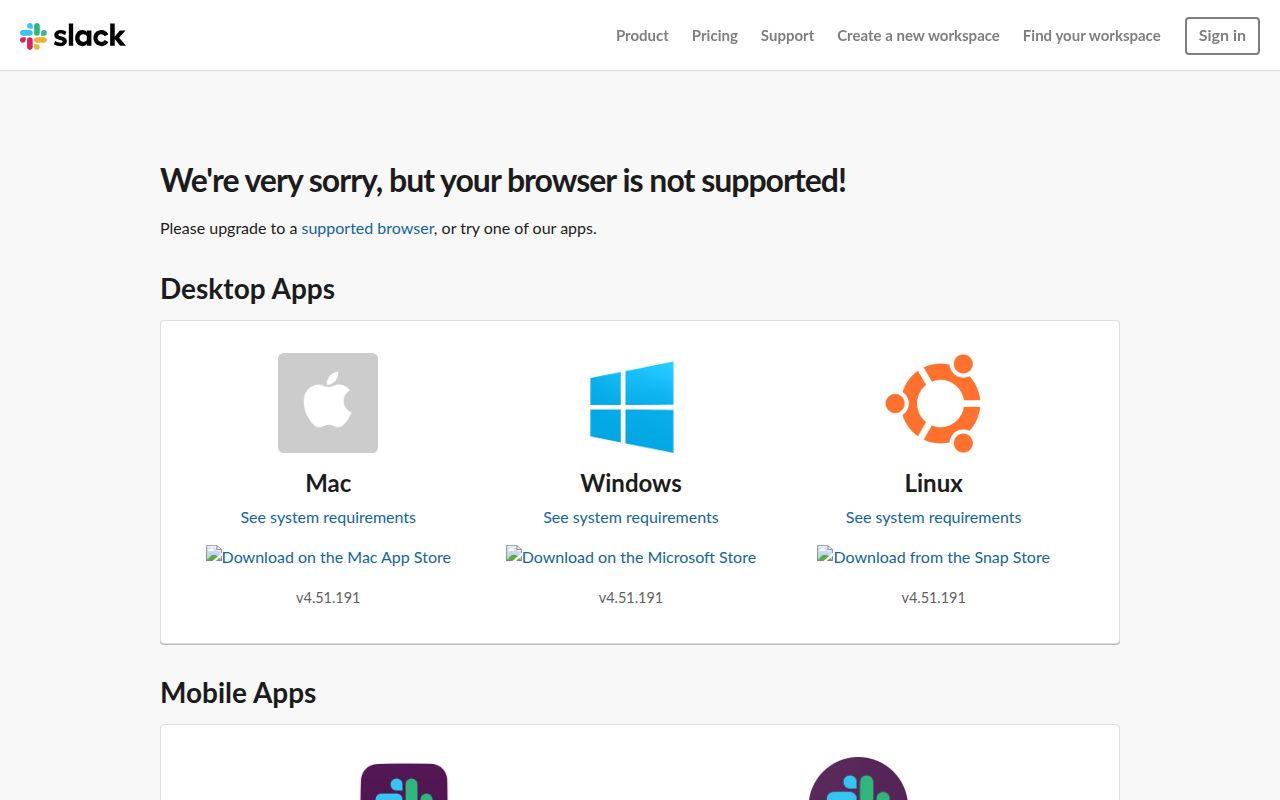Open the Pricing page
The width and height of the screenshot is (1280, 800).
[715, 36]
